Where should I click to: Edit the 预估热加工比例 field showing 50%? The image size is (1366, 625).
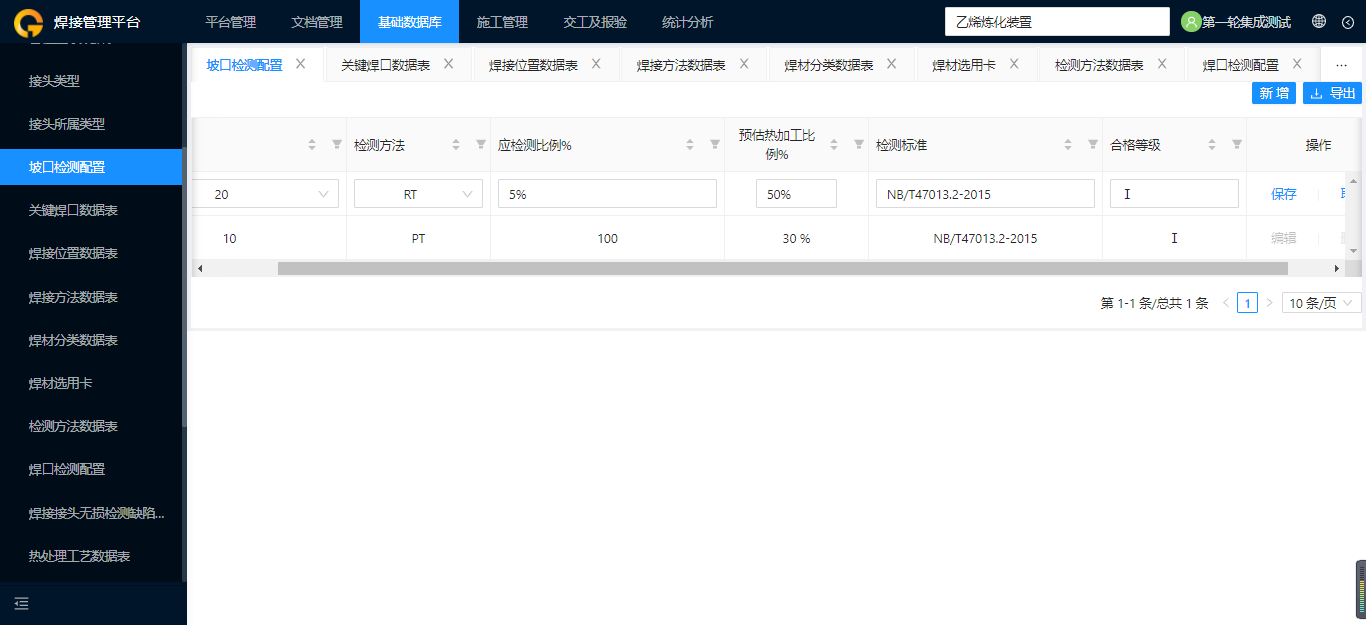point(796,194)
